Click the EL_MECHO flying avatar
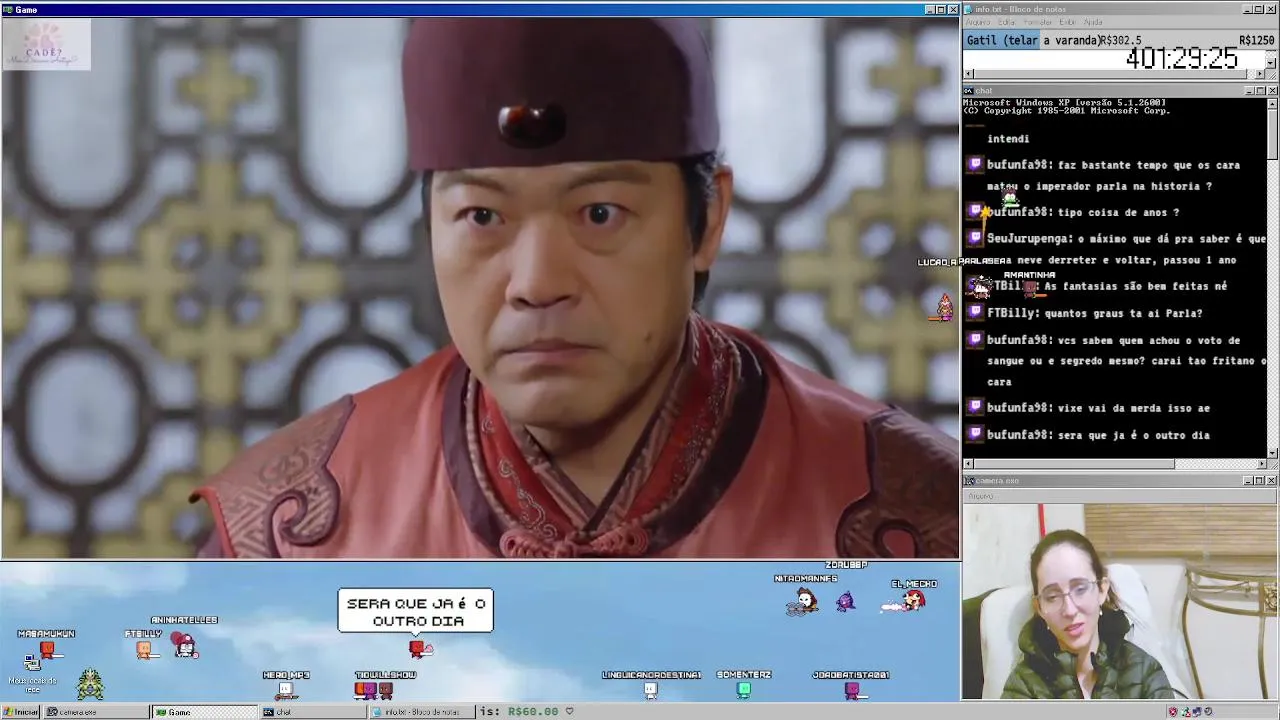The width and height of the screenshot is (1280, 720). (906, 600)
